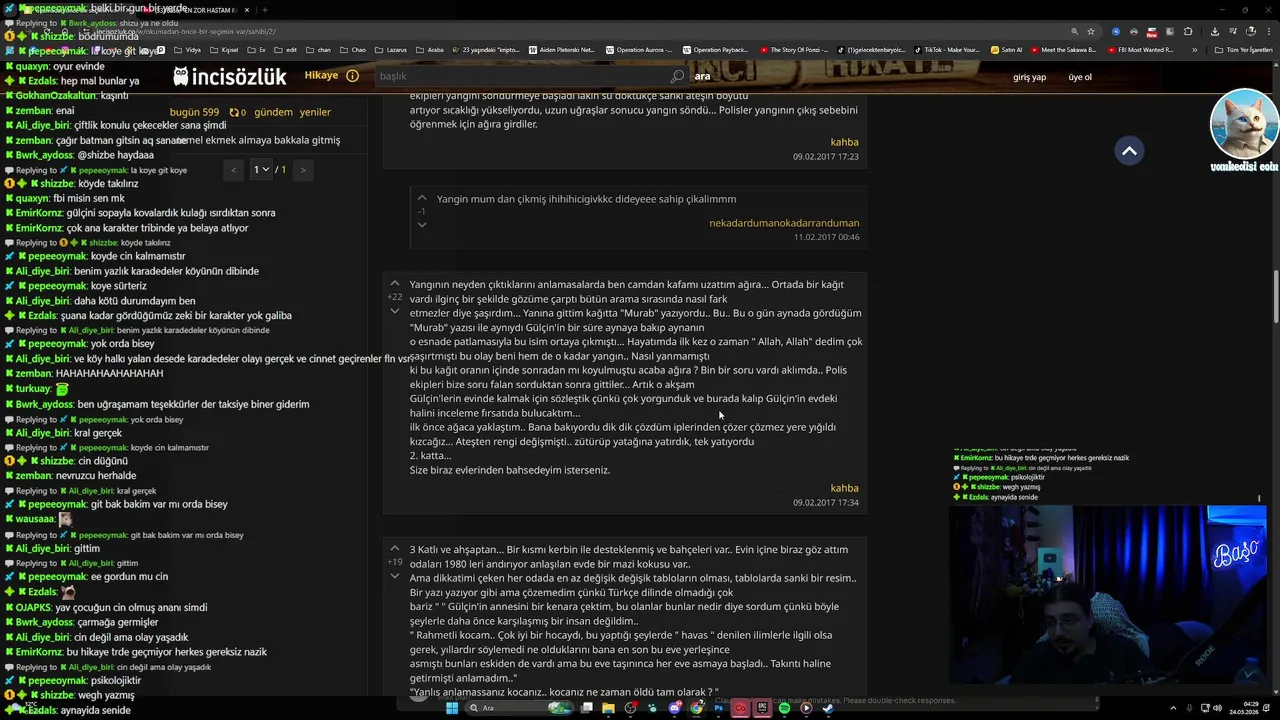The width and height of the screenshot is (1280, 720).
Task: Downvote the entry with +19 score
Action: (x=394, y=576)
